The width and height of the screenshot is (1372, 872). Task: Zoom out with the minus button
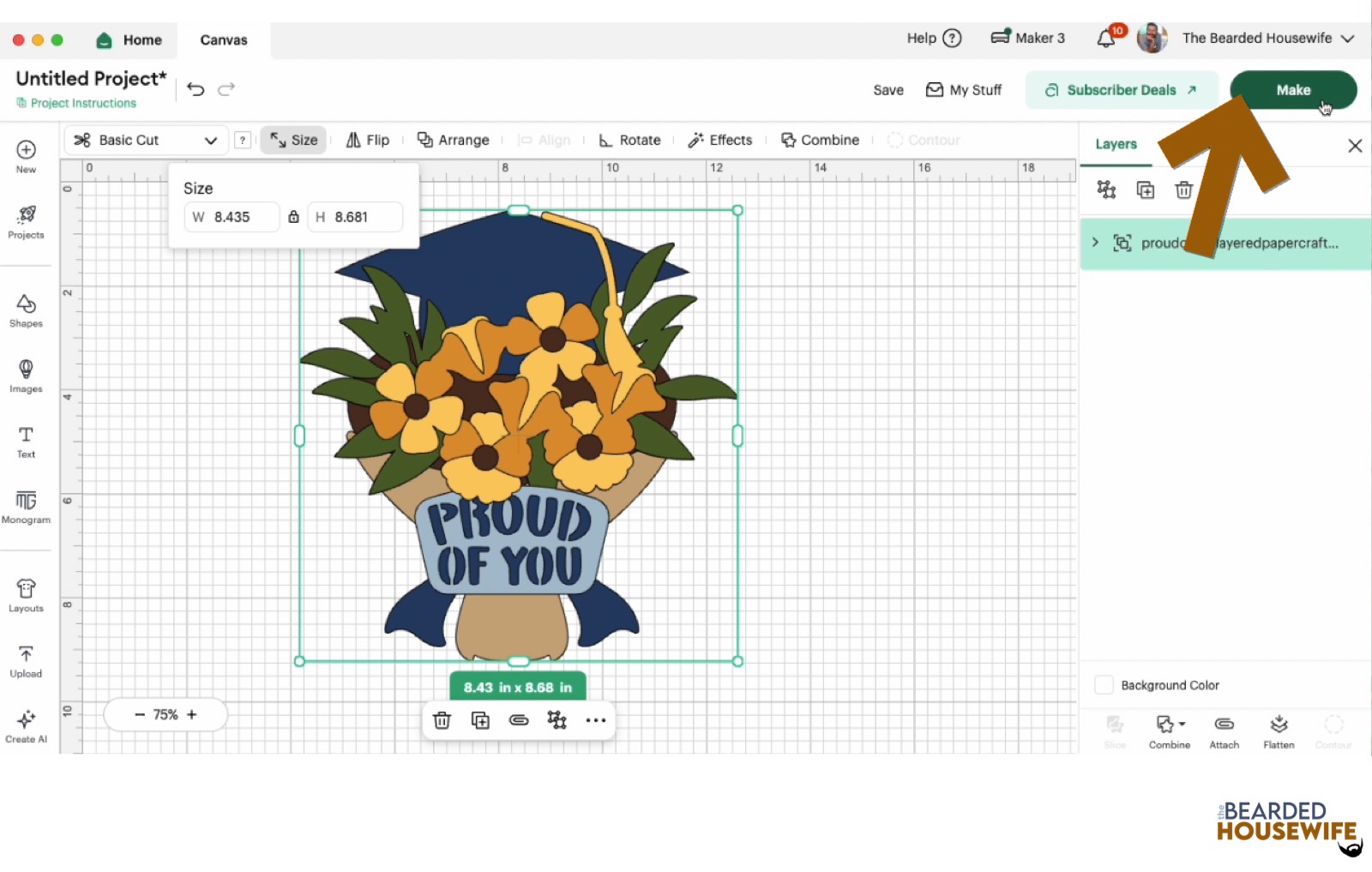click(x=140, y=714)
